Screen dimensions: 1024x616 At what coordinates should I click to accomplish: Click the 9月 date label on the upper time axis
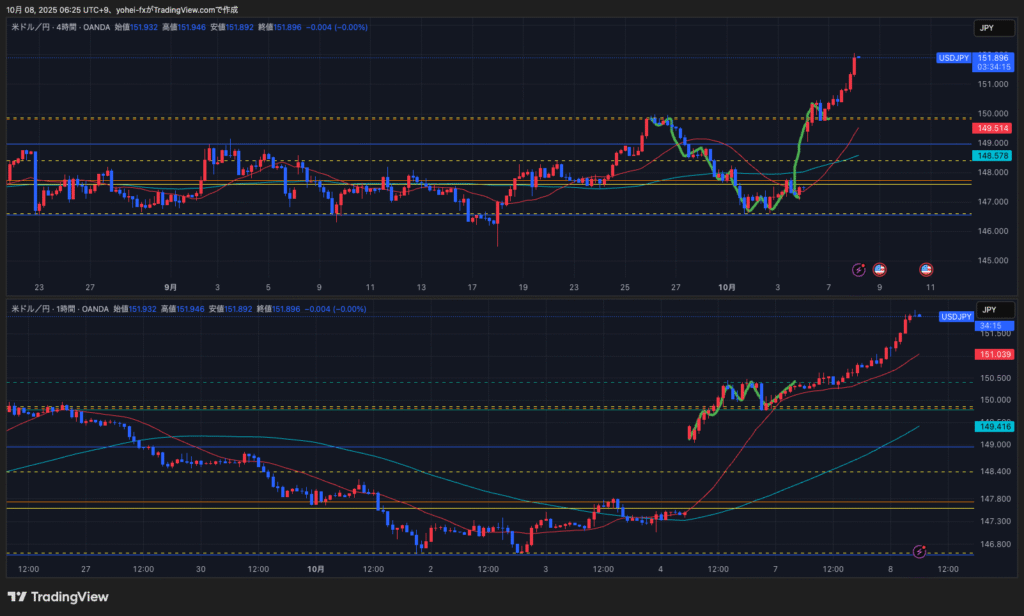170,287
